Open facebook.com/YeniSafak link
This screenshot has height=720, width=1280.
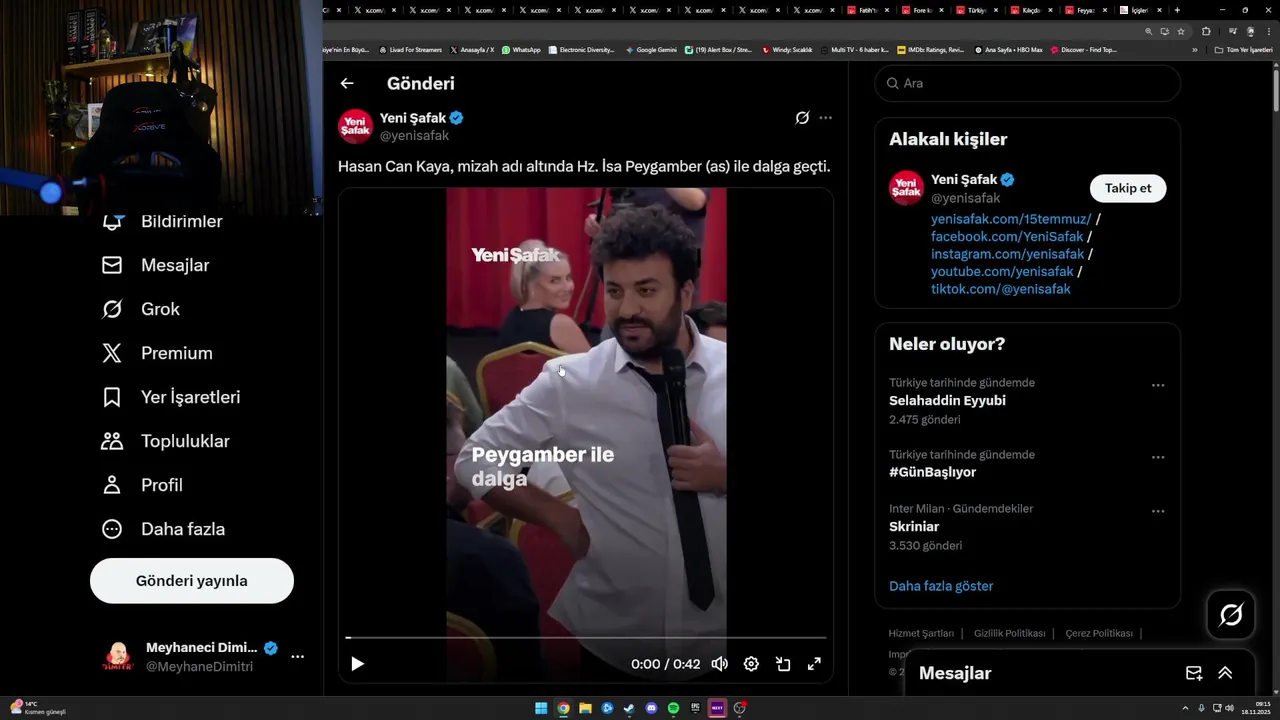point(1007,237)
